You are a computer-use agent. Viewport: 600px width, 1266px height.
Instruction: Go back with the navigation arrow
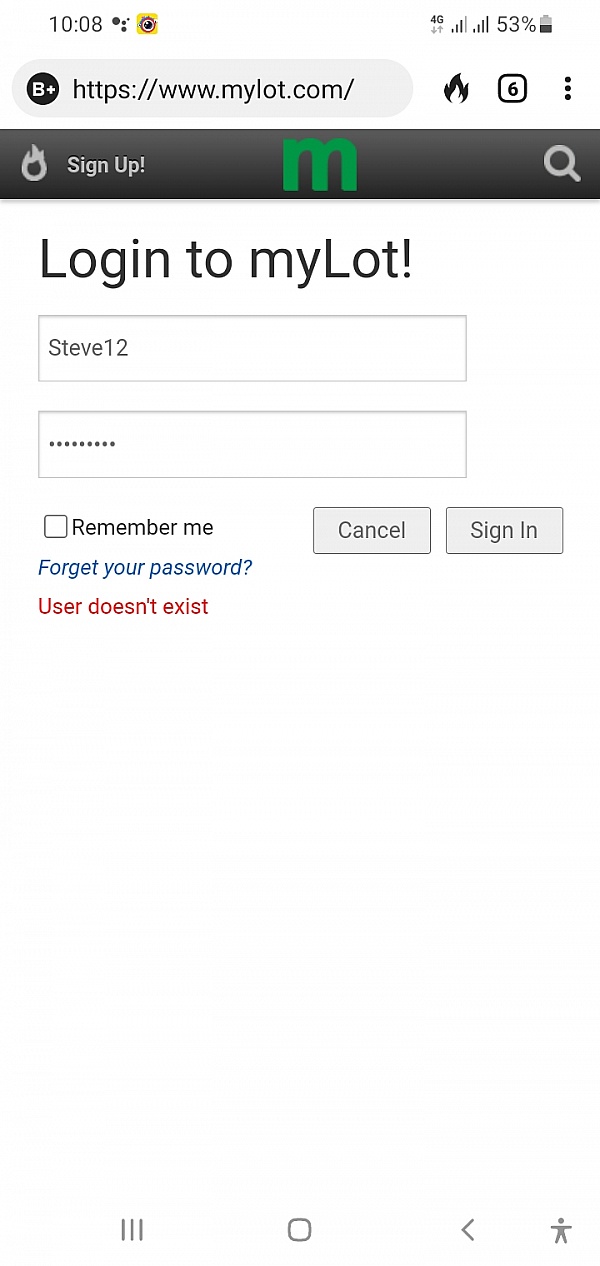click(x=467, y=1230)
